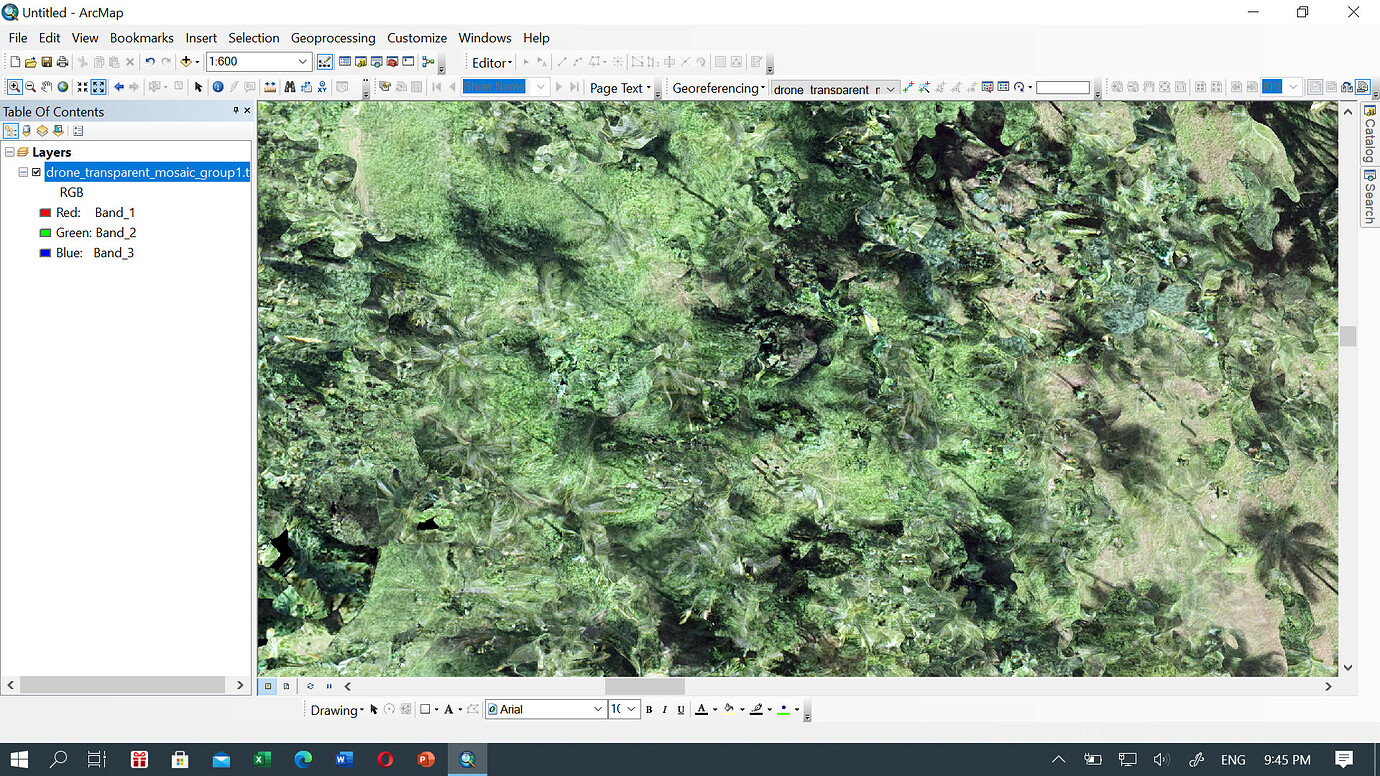This screenshot has width=1380, height=776.
Task: Toggle underline text formatting
Action: coord(680,709)
